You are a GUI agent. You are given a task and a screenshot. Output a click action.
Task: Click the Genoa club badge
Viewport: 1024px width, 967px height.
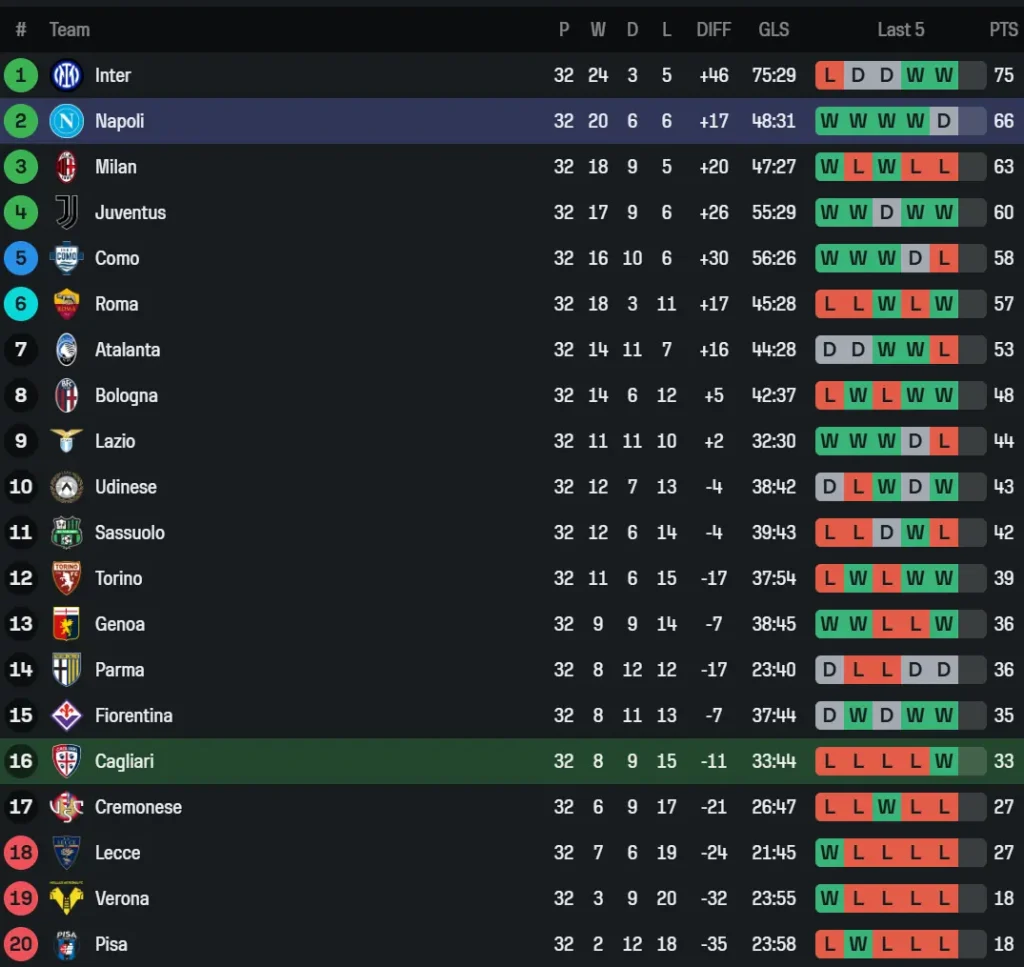[66, 624]
